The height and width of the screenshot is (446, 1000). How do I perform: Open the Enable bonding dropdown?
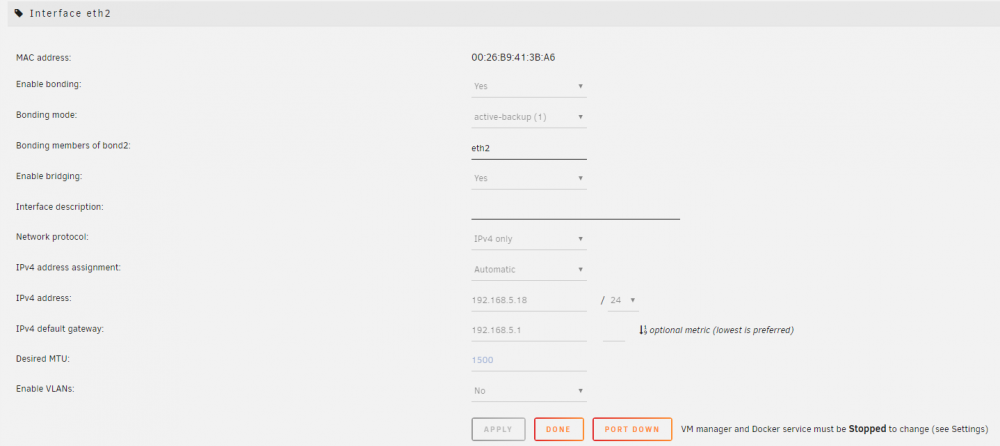(529, 86)
